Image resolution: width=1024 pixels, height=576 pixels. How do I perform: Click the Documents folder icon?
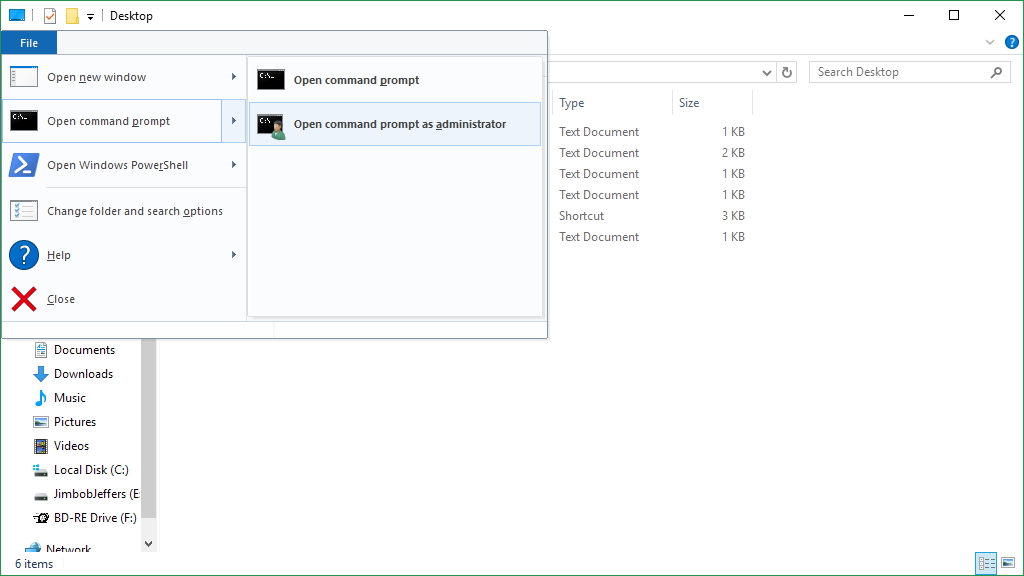tap(40, 350)
